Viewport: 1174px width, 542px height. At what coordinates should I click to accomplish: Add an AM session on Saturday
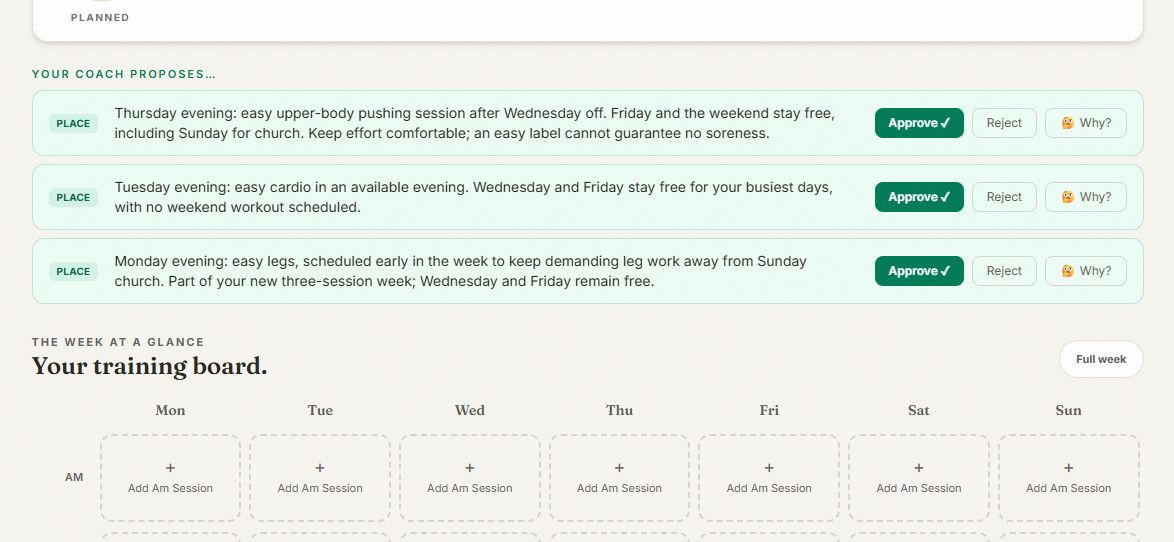coord(919,478)
